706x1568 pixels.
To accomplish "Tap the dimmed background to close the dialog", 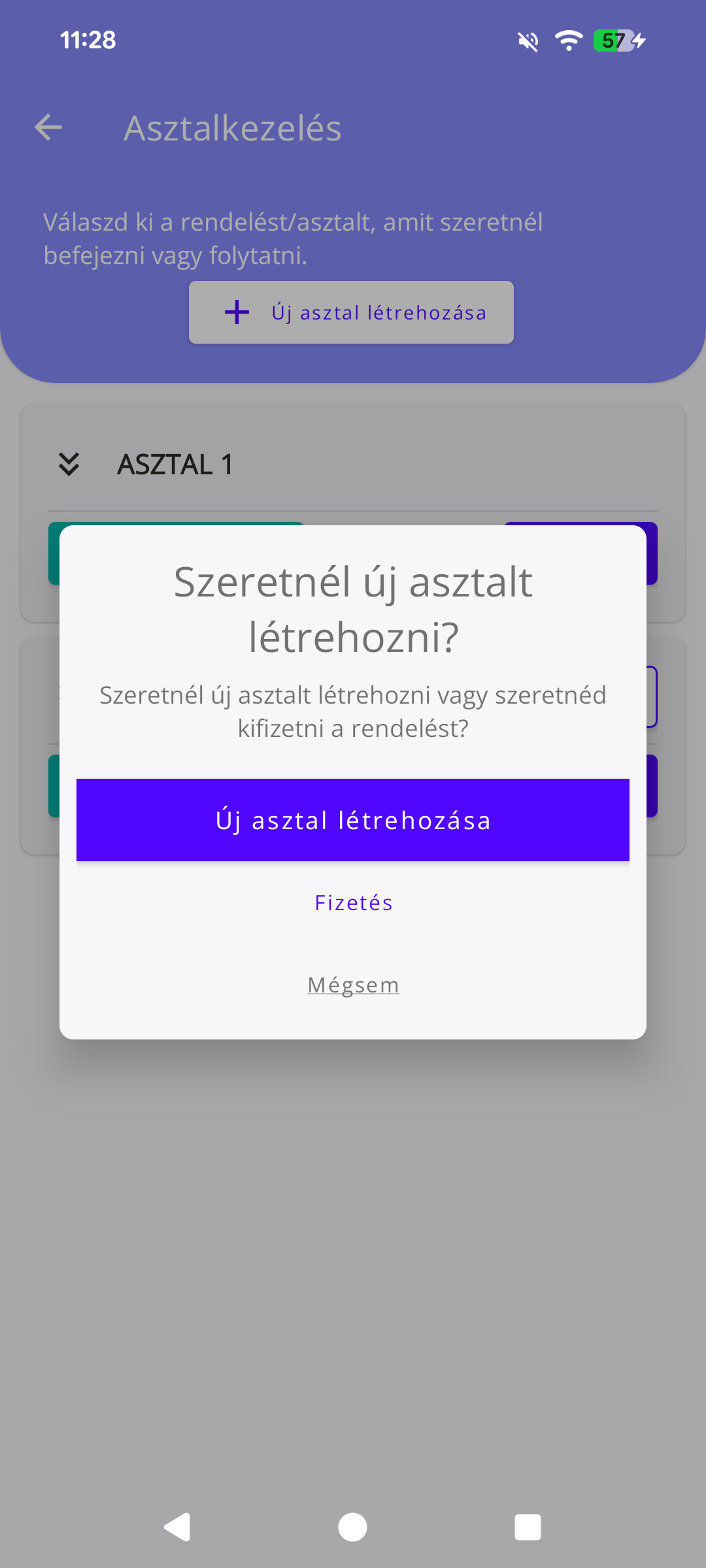I will (353, 1274).
